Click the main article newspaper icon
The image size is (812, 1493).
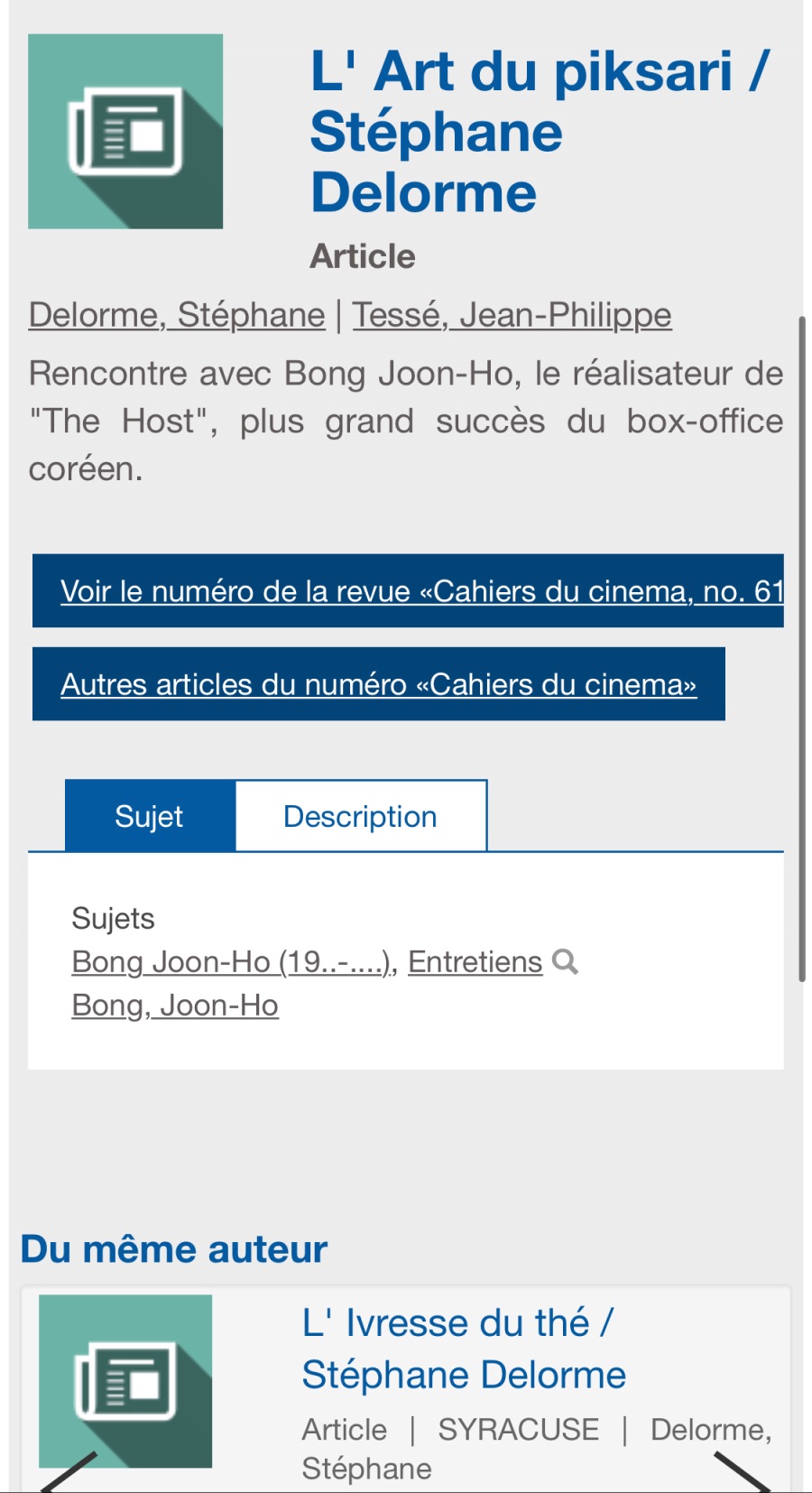pos(125,132)
